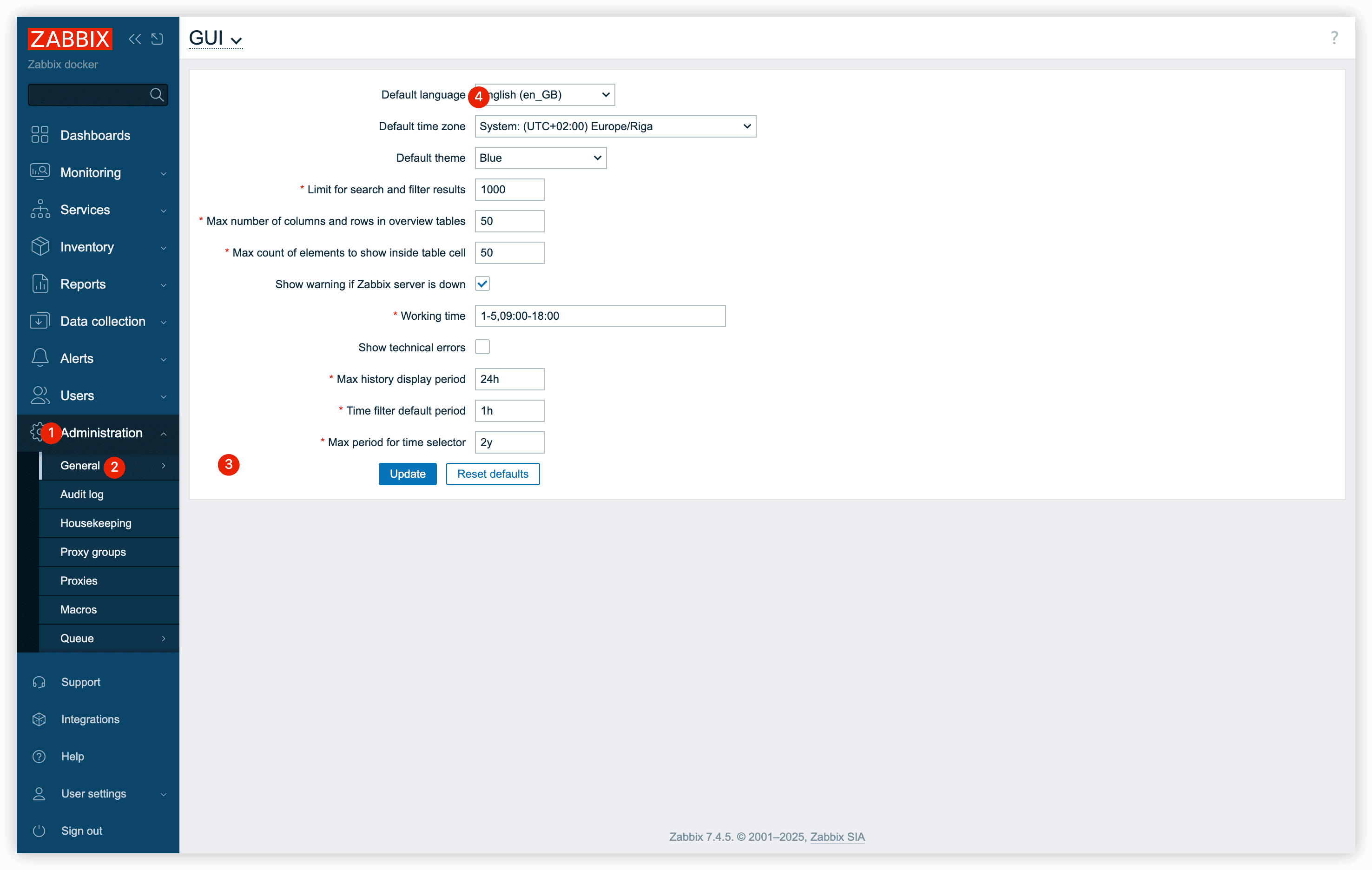Viewport: 1372px width, 870px height.
Task: Open Integrations from the sidebar
Action: (90, 719)
